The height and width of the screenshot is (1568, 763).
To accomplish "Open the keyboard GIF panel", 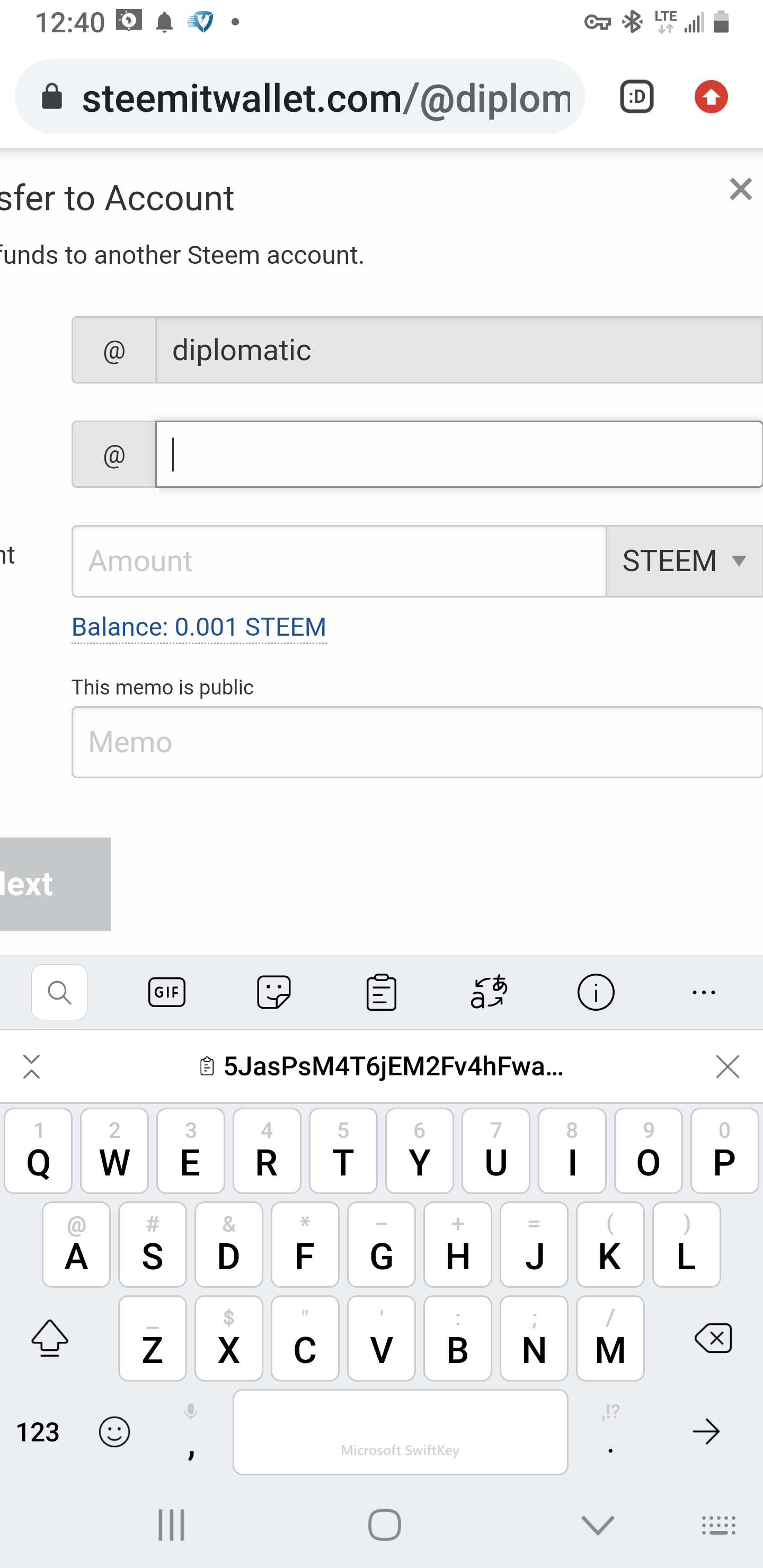I will coord(167,992).
